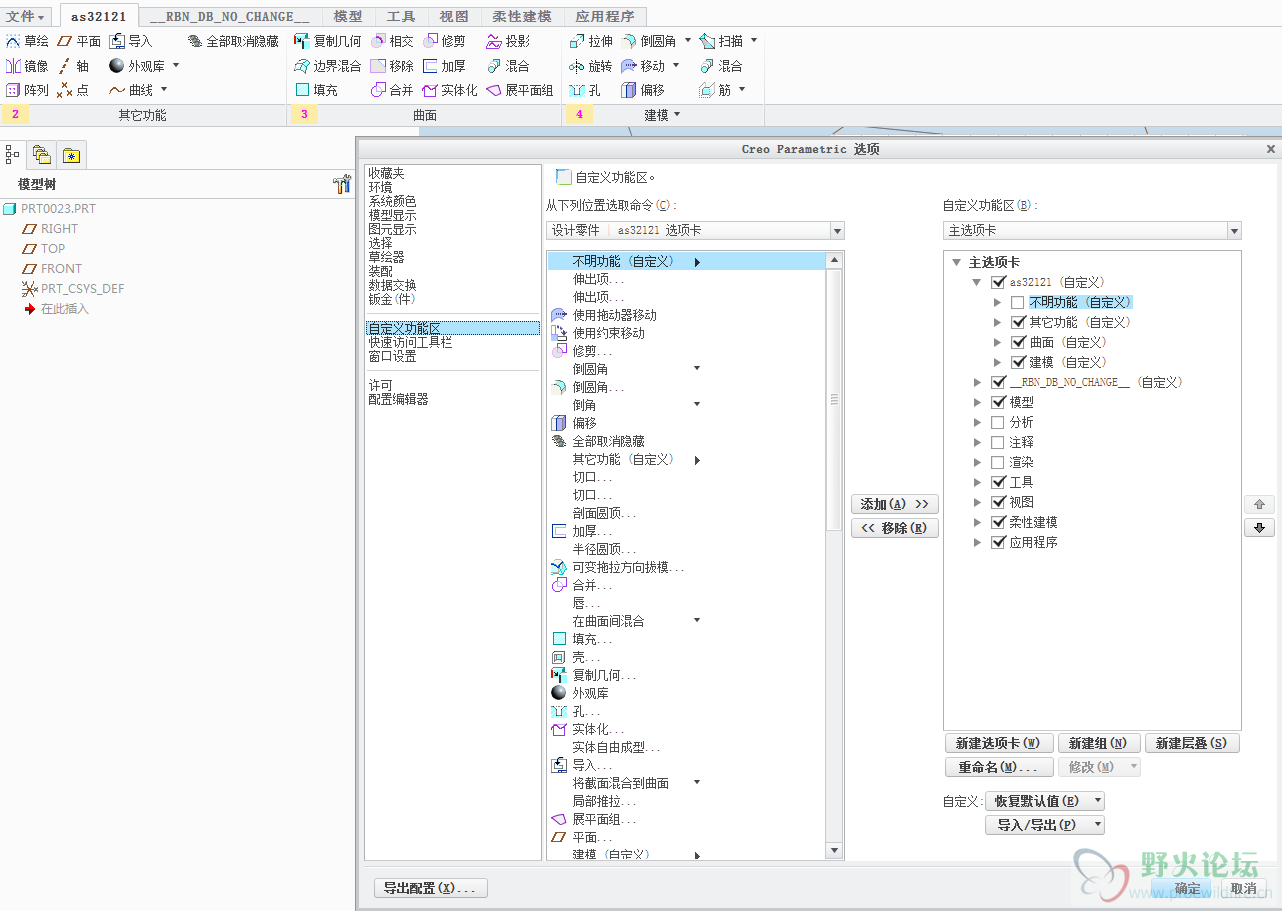Open the 文件 menu
This screenshot has width=1282, height=911.
(25, 16)
